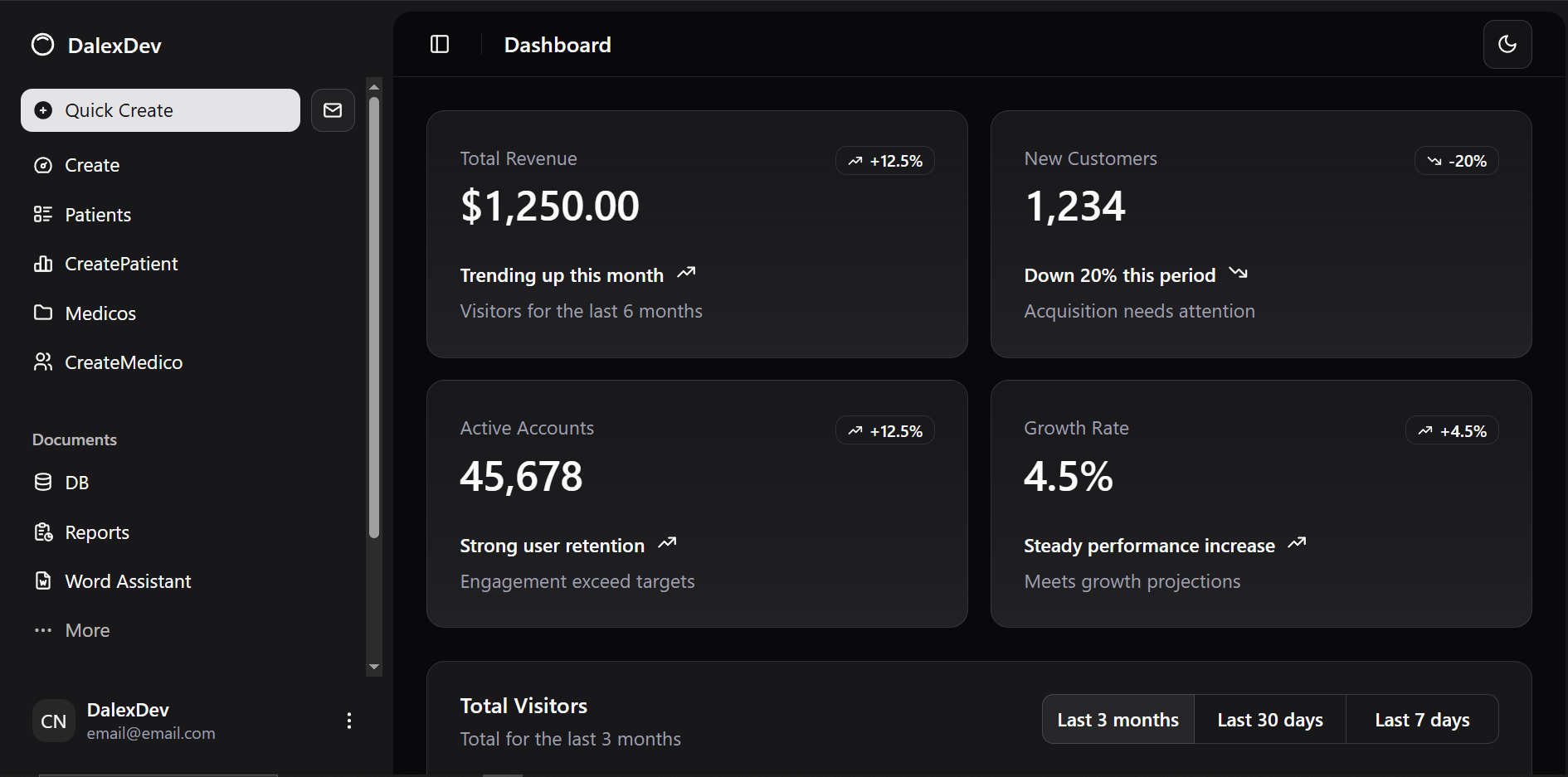Click the Total Visitors heading
Image resolution: width=1568 pixels, height=777 pixels.
[x=523, y=706]
